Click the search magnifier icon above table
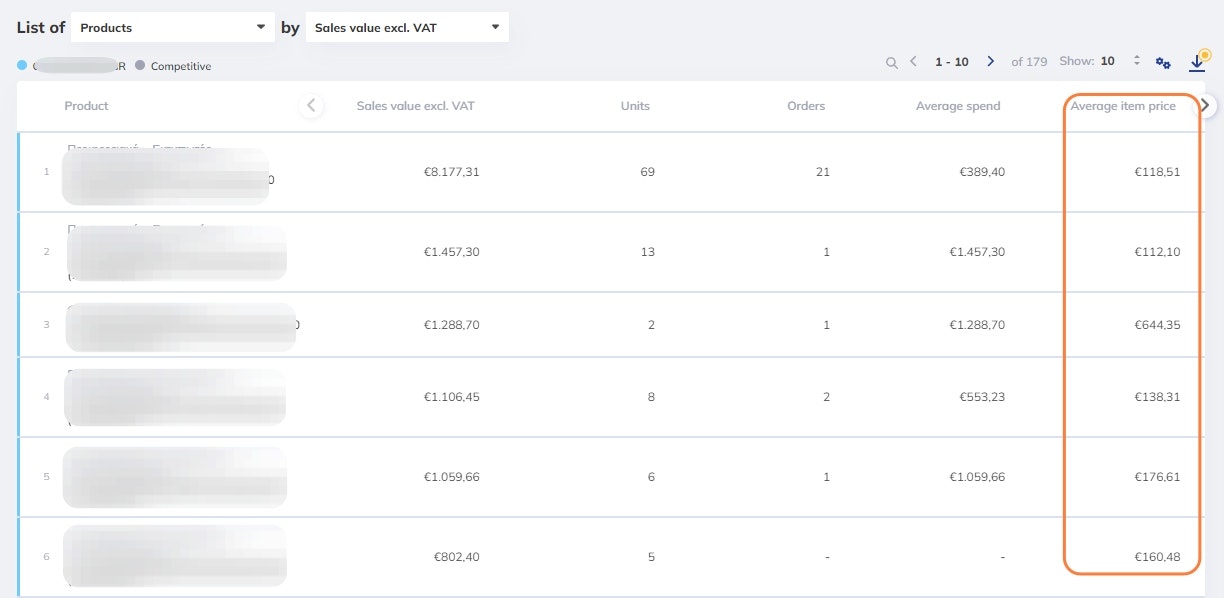Image resolution: width=1224 pixels, height=598 pixels. pos(891,62)
